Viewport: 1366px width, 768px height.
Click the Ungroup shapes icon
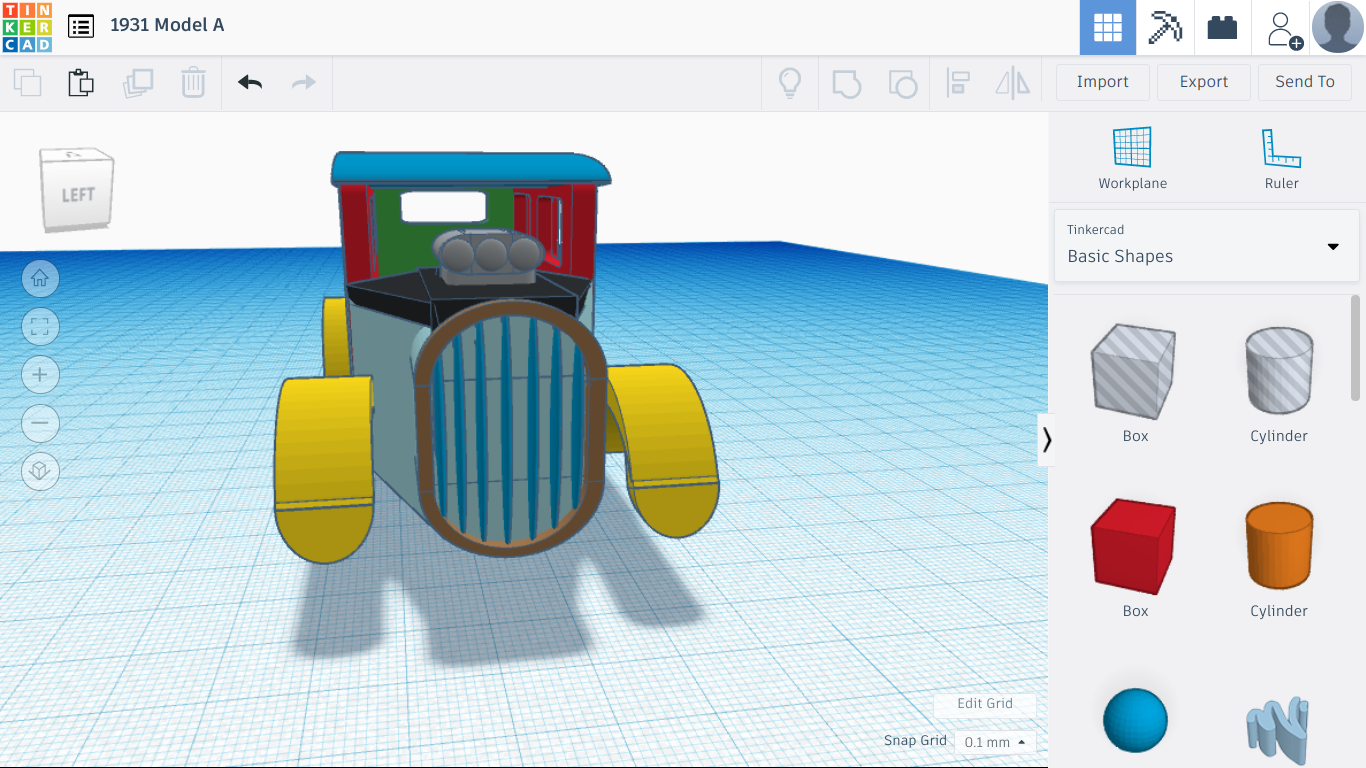(902, 82)
